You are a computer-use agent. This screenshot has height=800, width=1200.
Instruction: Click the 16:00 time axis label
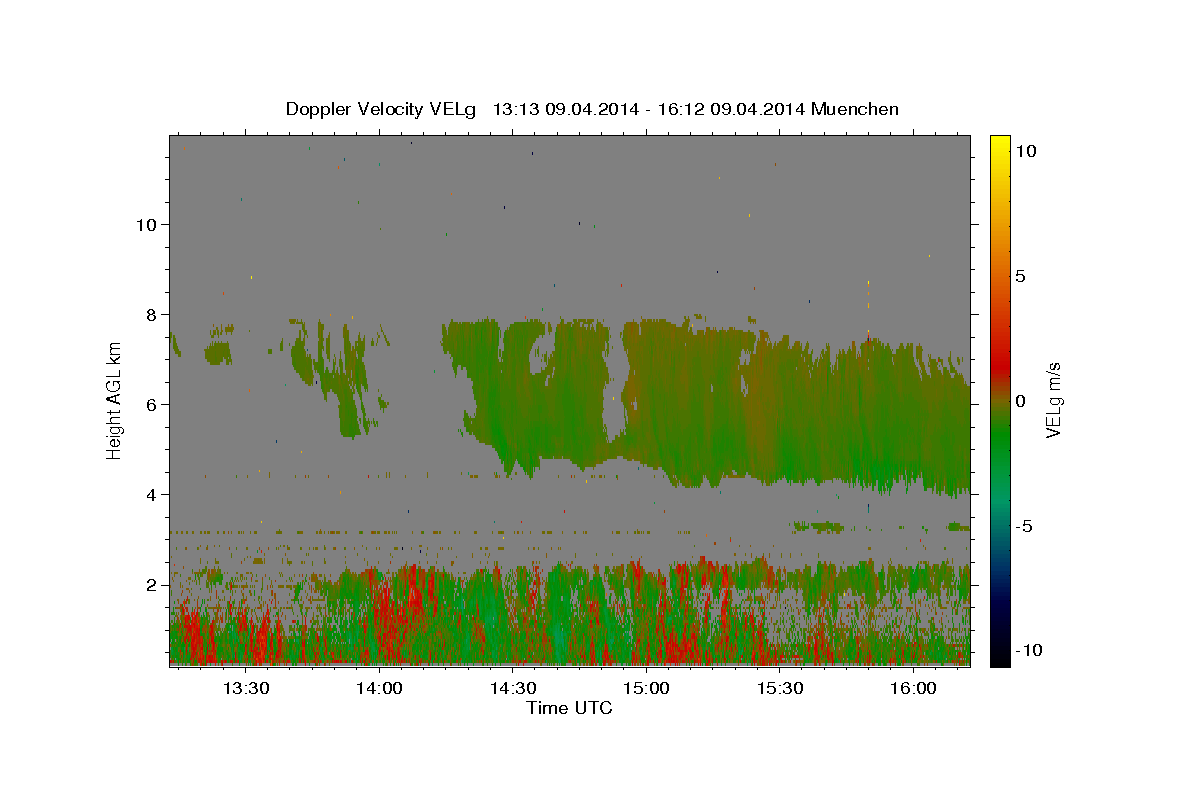(x=913, y=688)
